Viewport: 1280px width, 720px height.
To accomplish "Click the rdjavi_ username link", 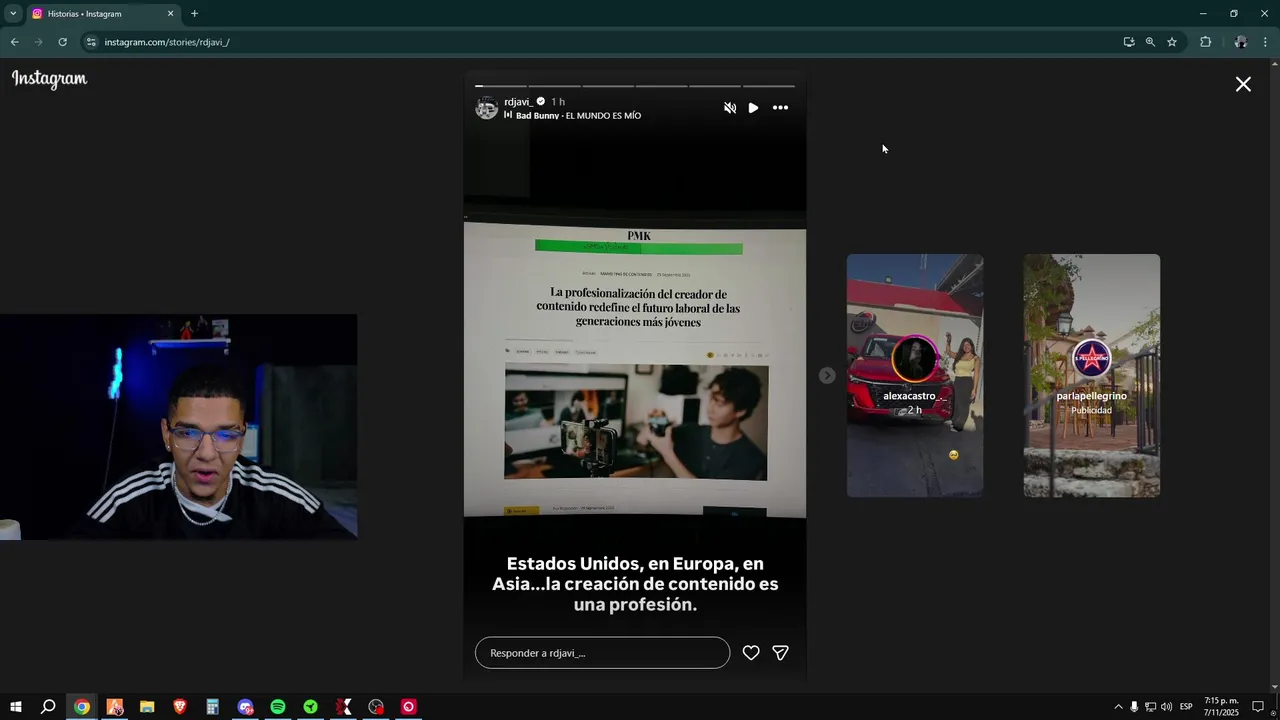I will click(518, 102).
